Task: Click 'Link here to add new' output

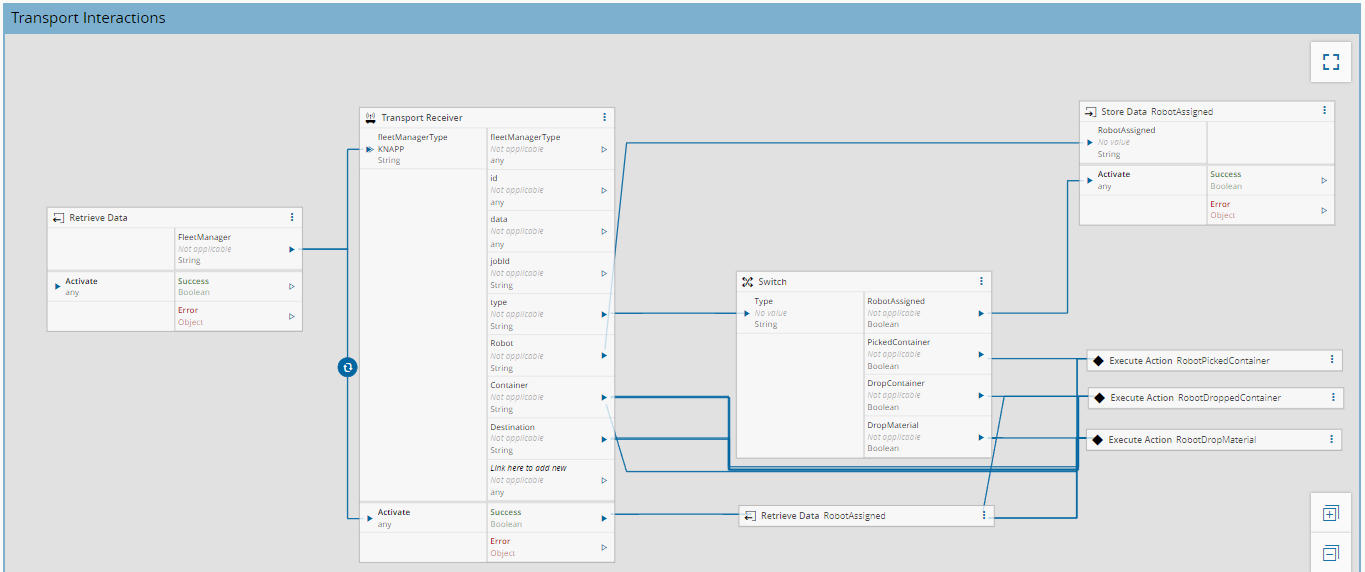Action: point(528,468)
